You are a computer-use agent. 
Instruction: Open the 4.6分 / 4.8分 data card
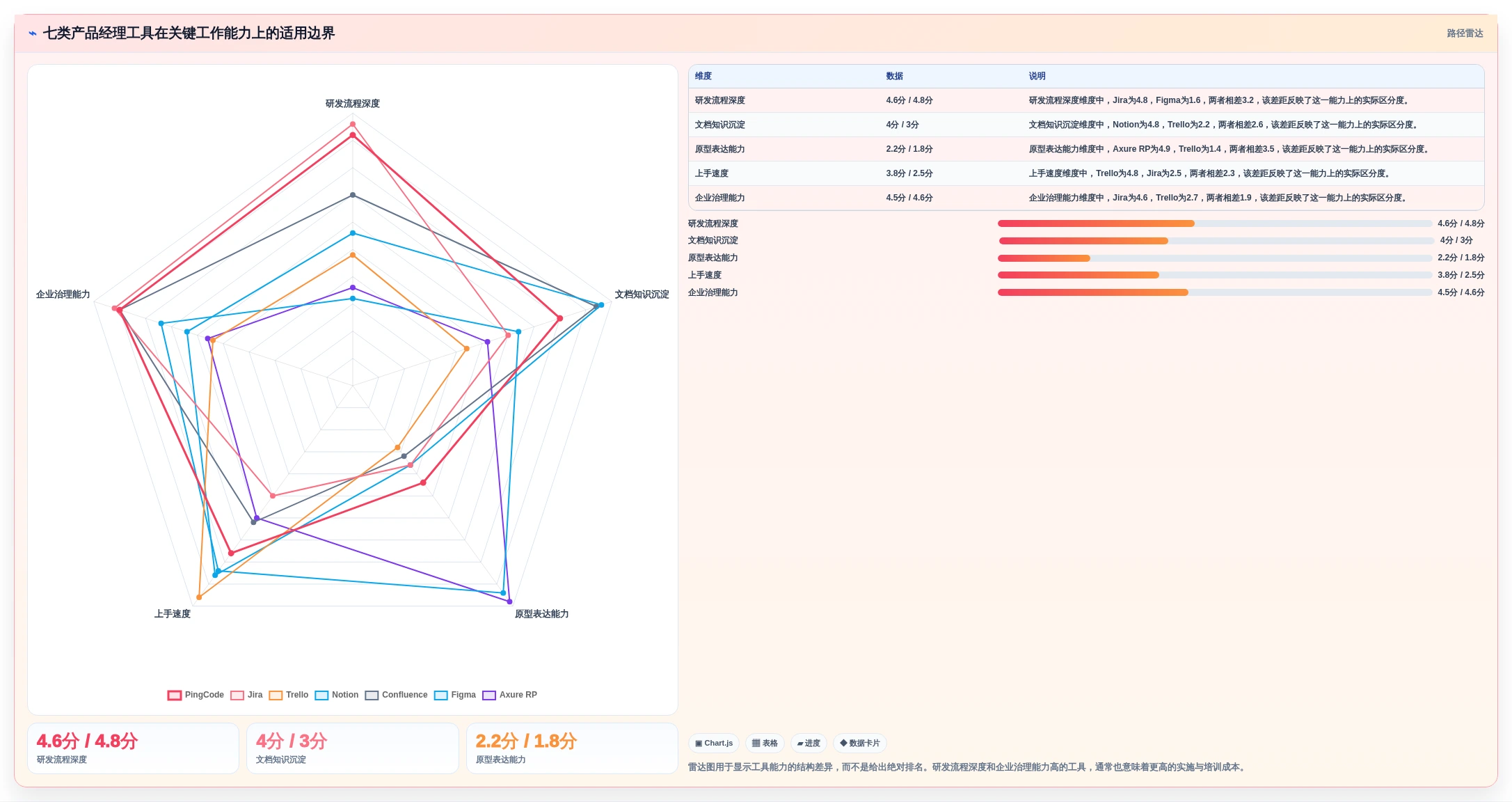point(133,748)
